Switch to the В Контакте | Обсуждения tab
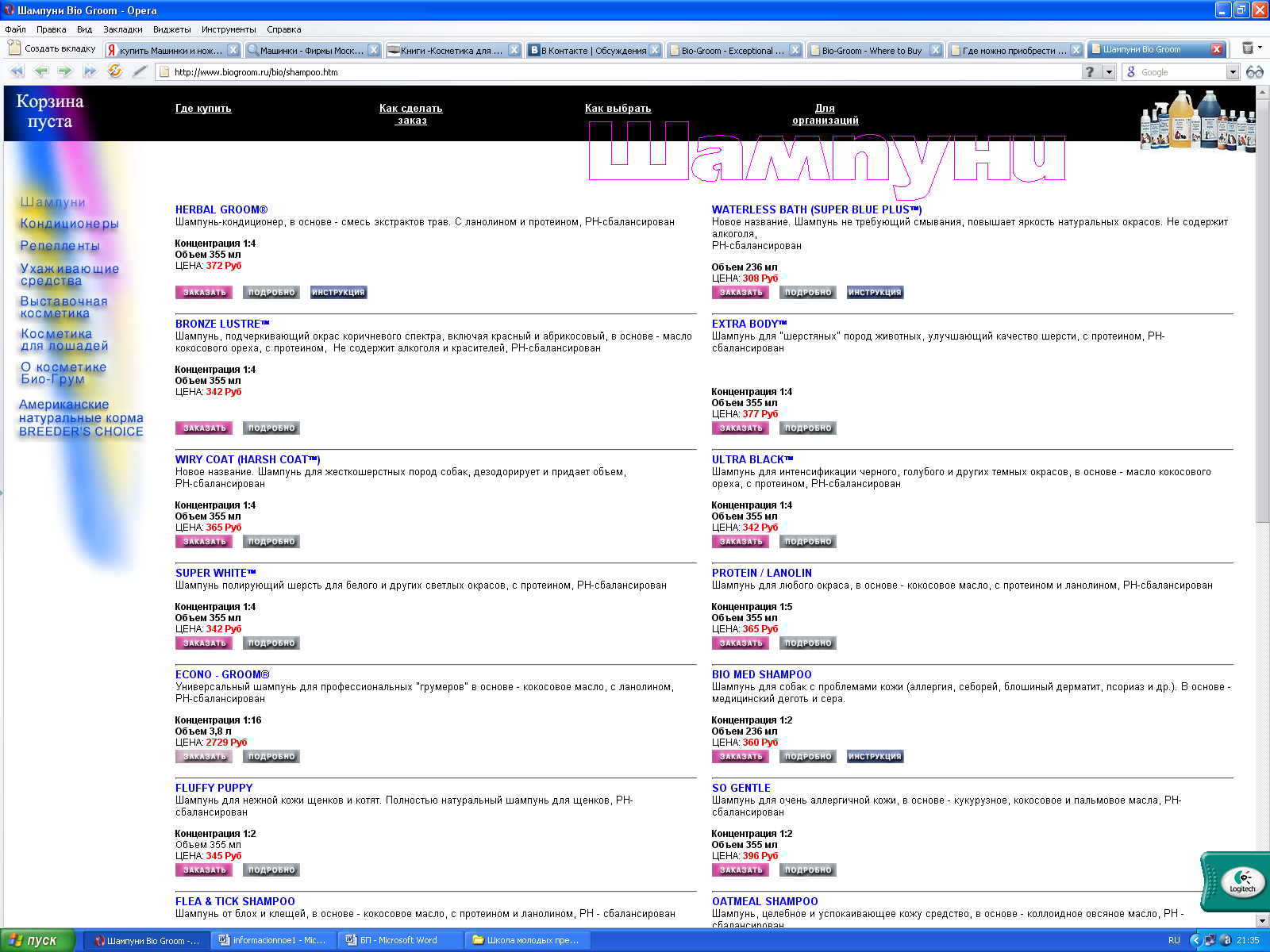The image size is (1270, 952). 593,50
